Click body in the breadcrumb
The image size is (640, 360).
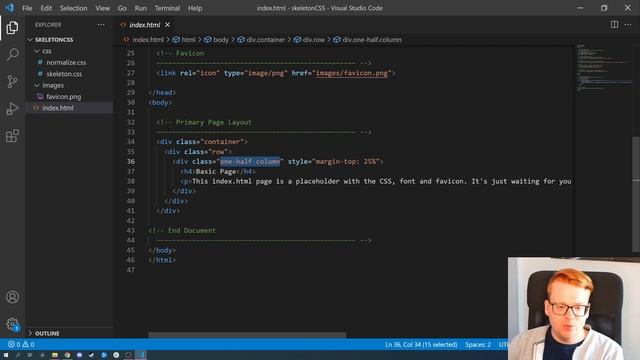(221, 40)
